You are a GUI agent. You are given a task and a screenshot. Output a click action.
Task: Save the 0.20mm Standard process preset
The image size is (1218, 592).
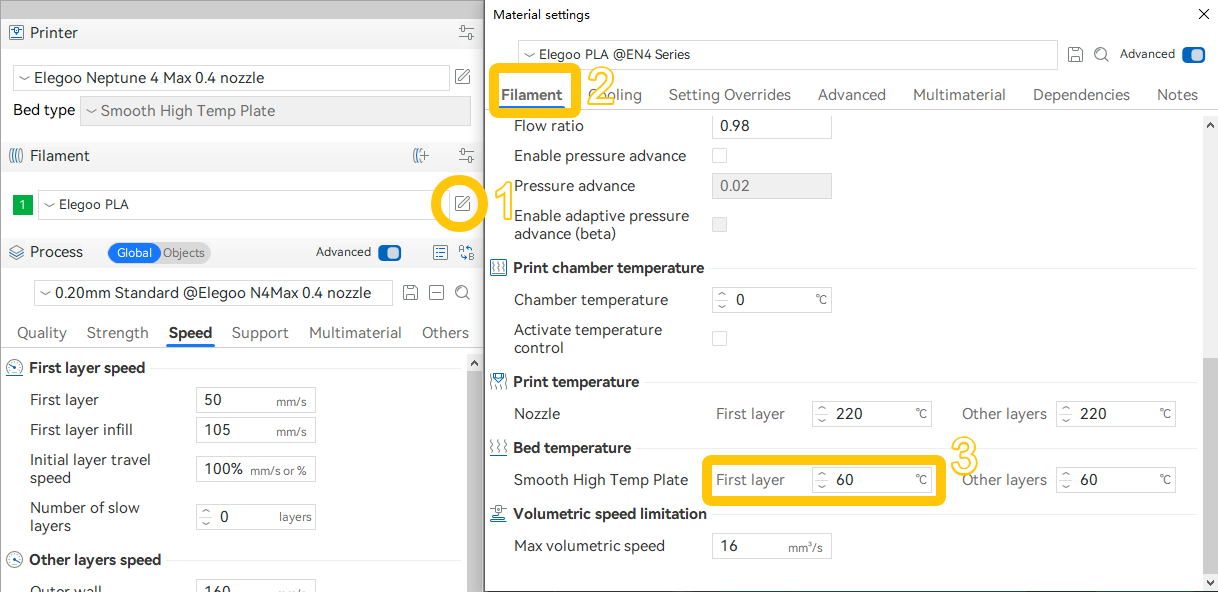pyautogui.click(x=410, y=293)
